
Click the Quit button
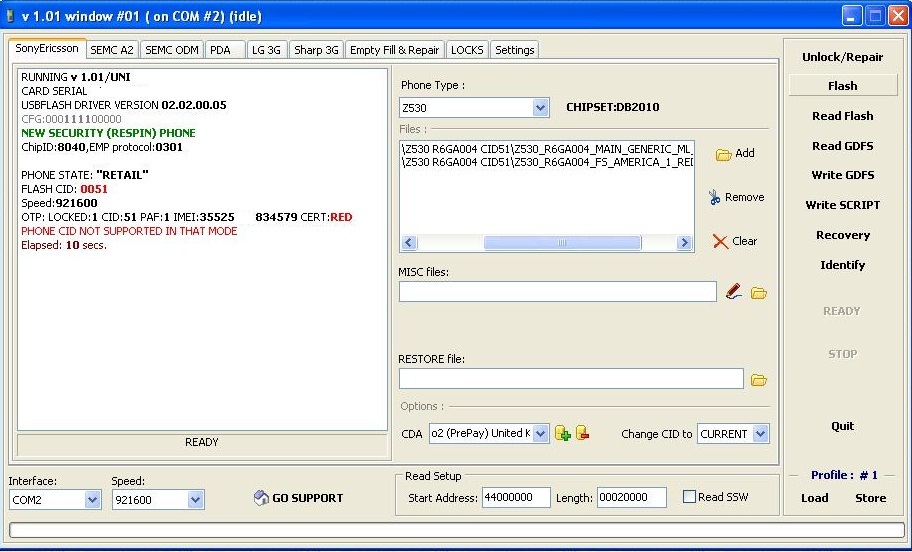tap(842, 426)
